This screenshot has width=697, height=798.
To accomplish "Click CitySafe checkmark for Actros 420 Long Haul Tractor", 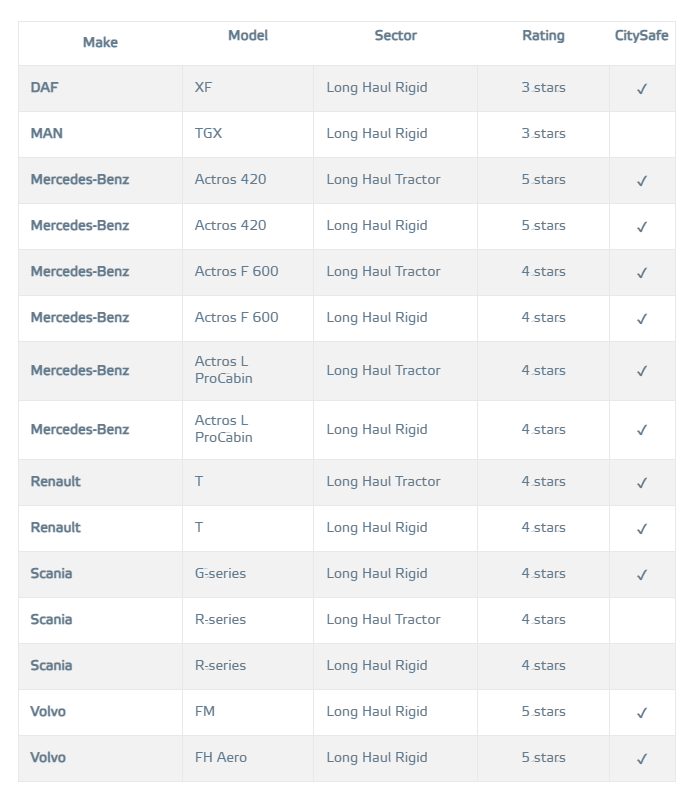I will tap(642, 181).
